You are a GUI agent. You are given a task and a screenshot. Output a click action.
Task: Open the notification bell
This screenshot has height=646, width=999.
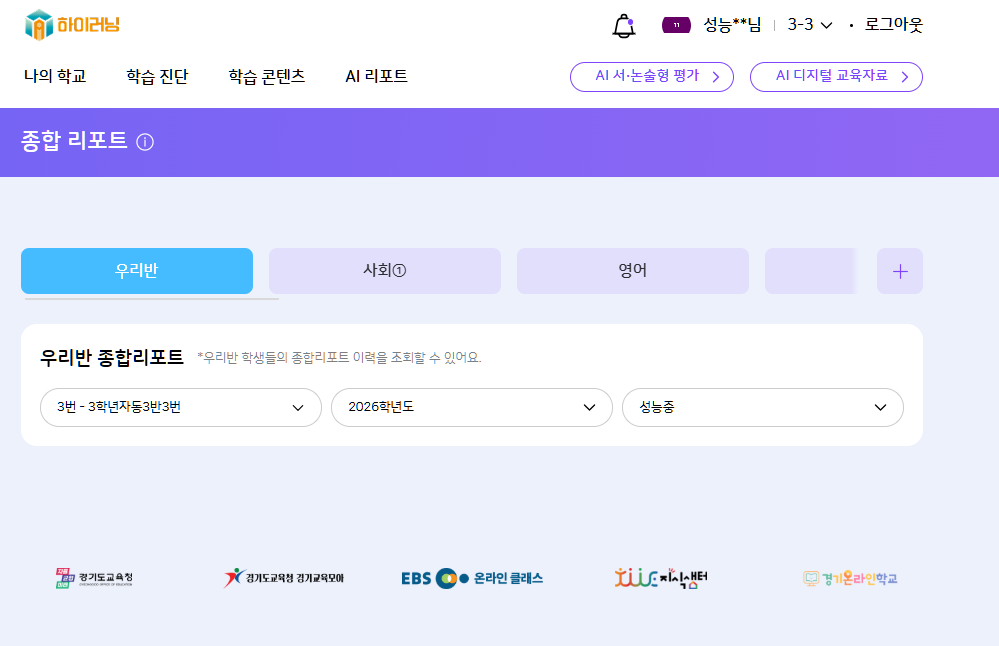click(x=624, y=26)
